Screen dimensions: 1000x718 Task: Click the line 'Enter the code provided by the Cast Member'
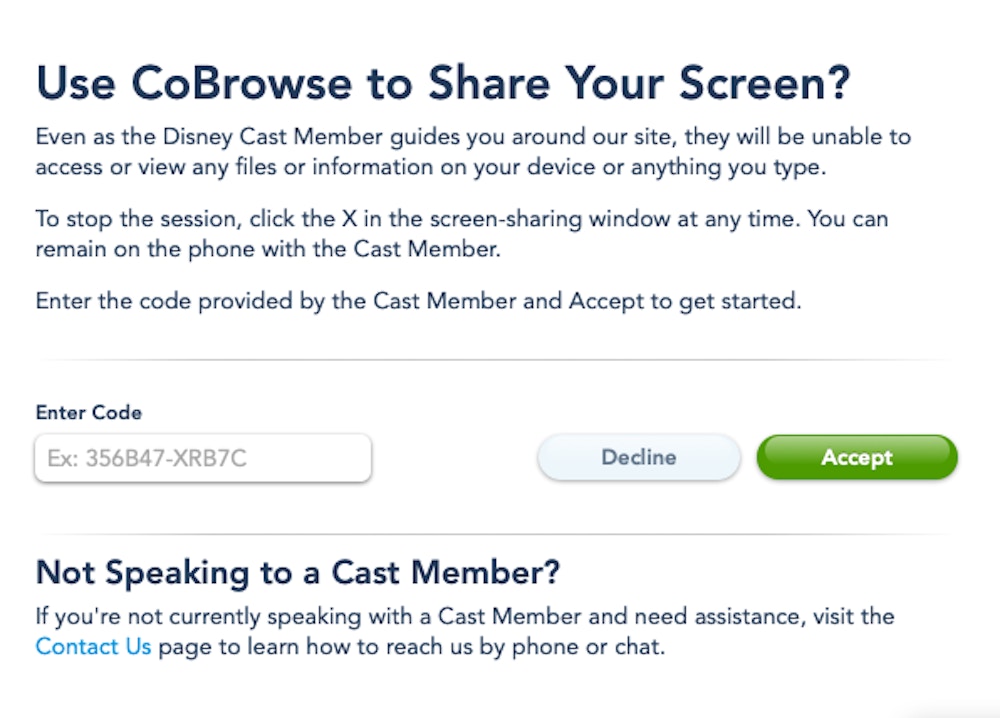(x=418, y=300)
